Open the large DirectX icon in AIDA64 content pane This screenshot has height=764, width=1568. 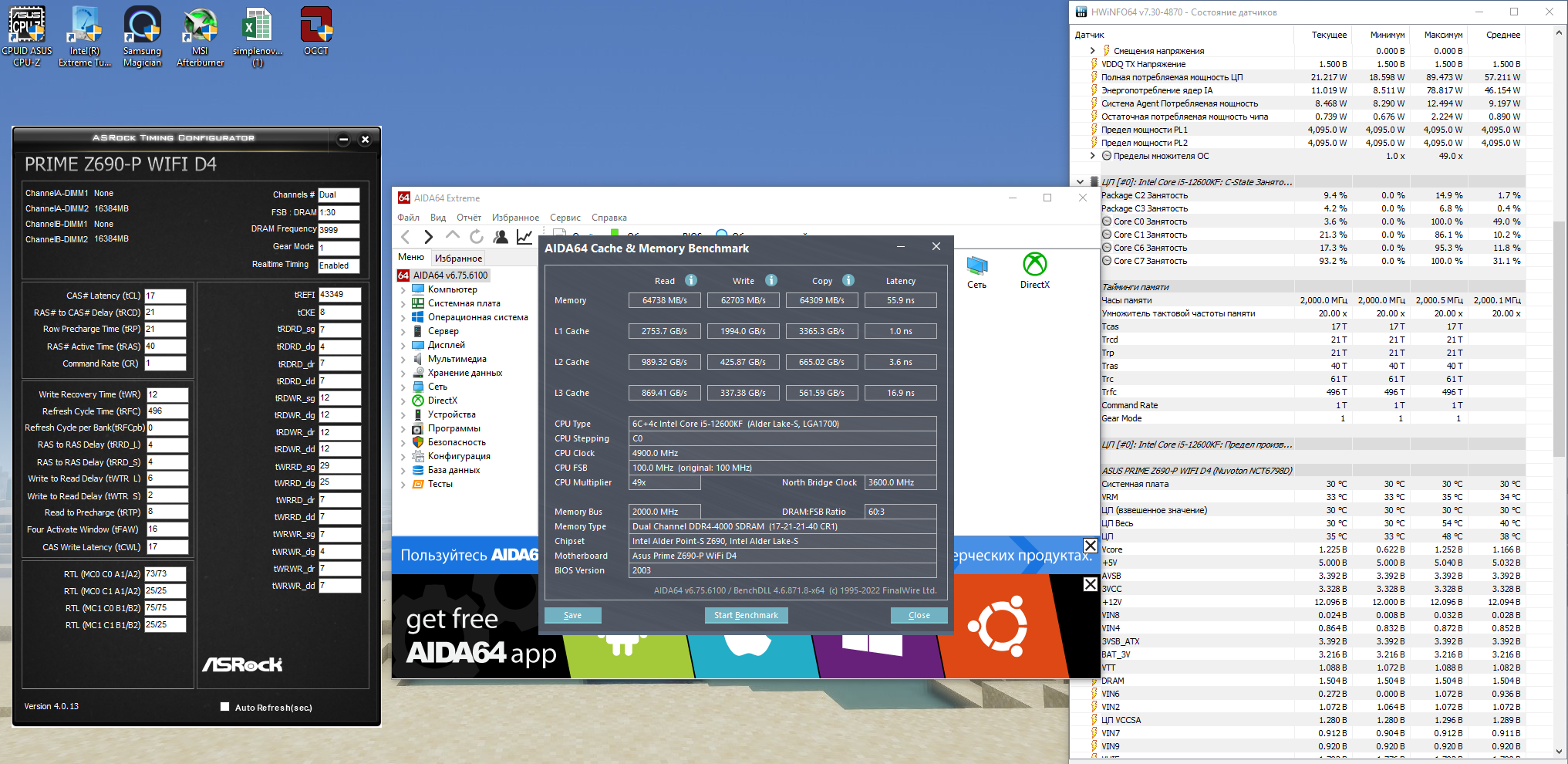coord(1034,271)
